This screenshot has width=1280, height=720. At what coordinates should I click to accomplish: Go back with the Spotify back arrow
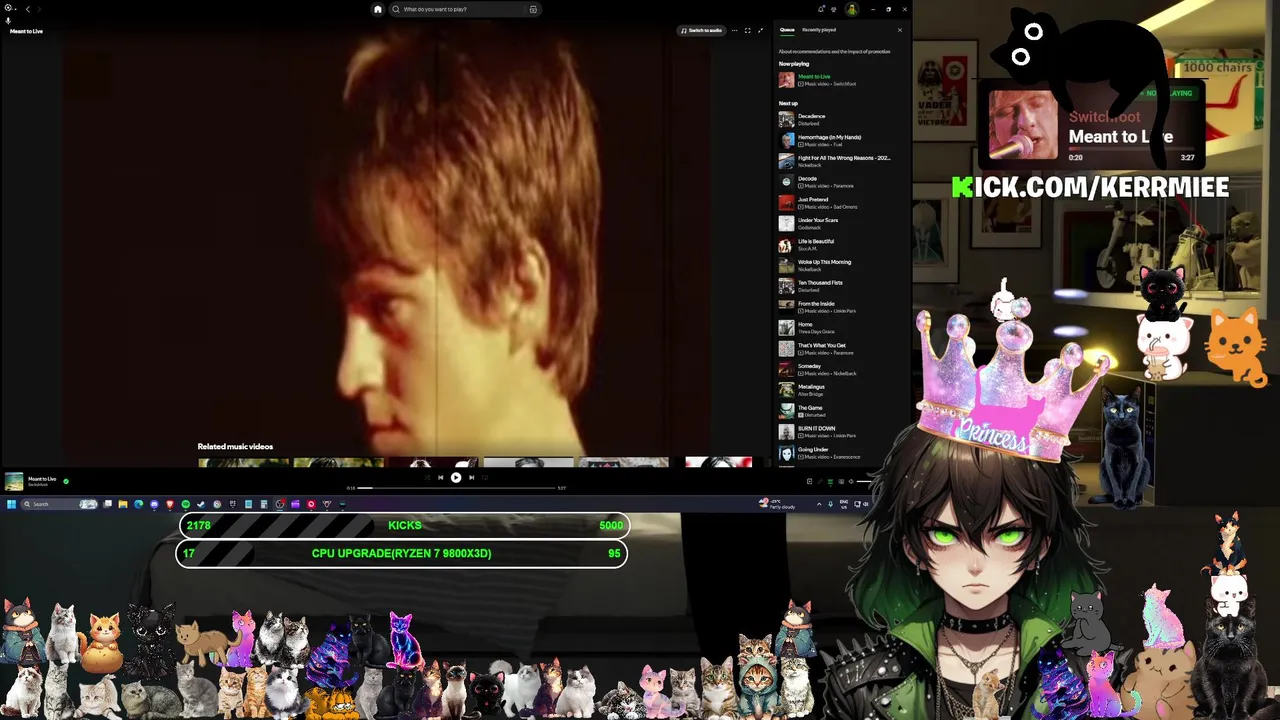[x=27, y=9]
